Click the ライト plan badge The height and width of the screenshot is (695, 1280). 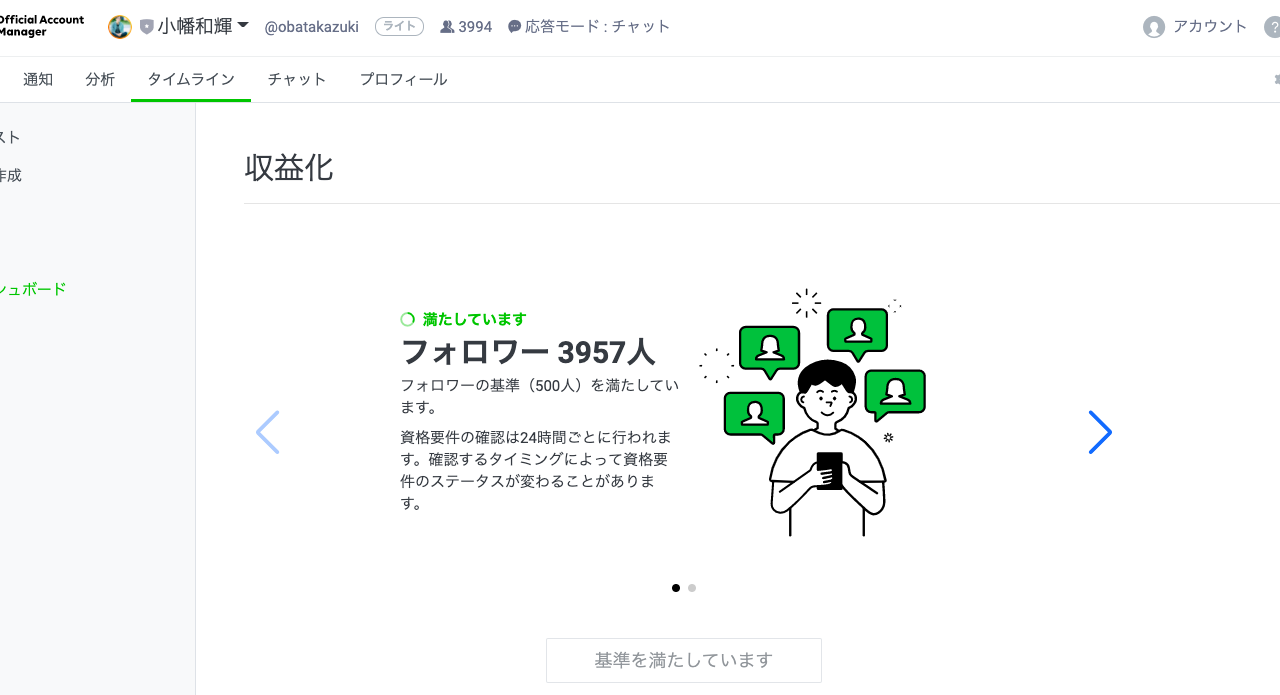click(x=399, y=27)
